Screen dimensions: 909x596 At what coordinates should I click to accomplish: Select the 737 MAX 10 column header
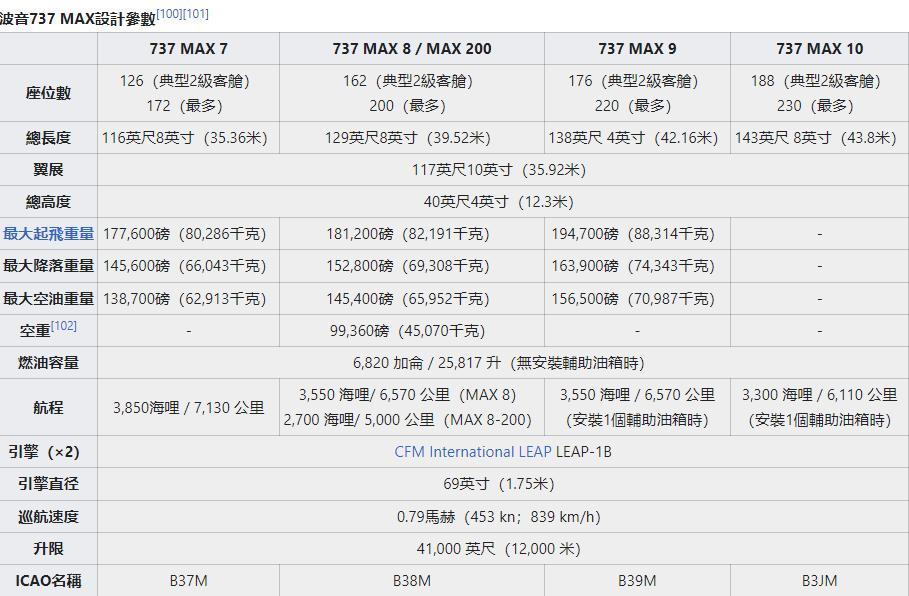(x=820, y=49)
